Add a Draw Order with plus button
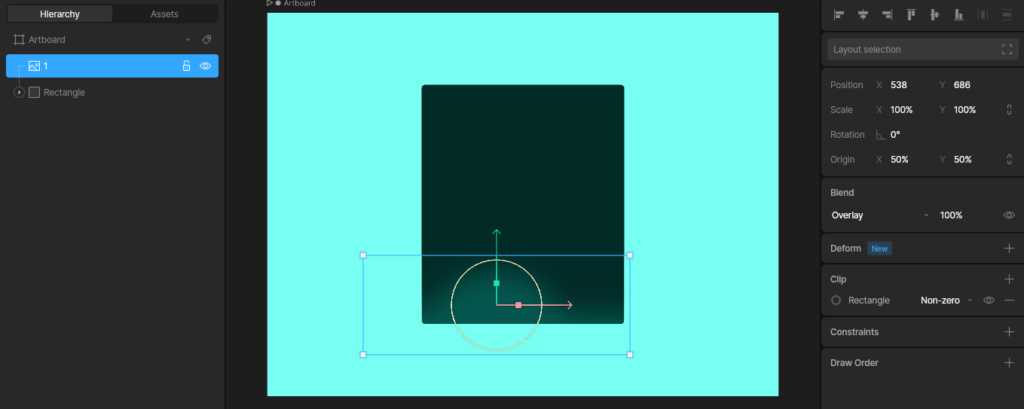This screenshot has height=409, width=1024. point(1009,363)
